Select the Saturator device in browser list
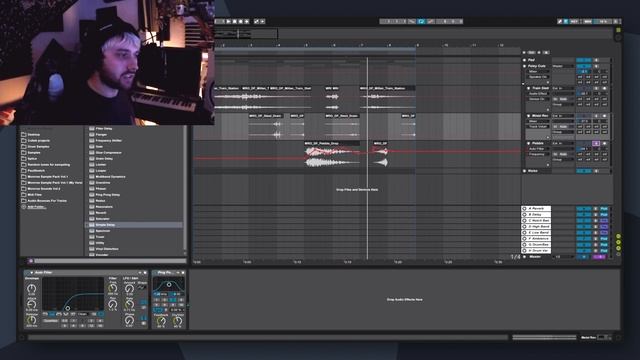 102,219
